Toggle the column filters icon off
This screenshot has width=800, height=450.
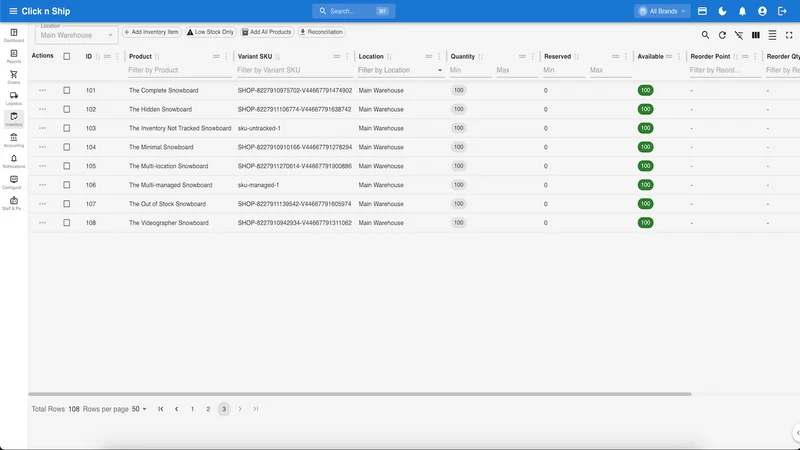click(x=739, y=35)
